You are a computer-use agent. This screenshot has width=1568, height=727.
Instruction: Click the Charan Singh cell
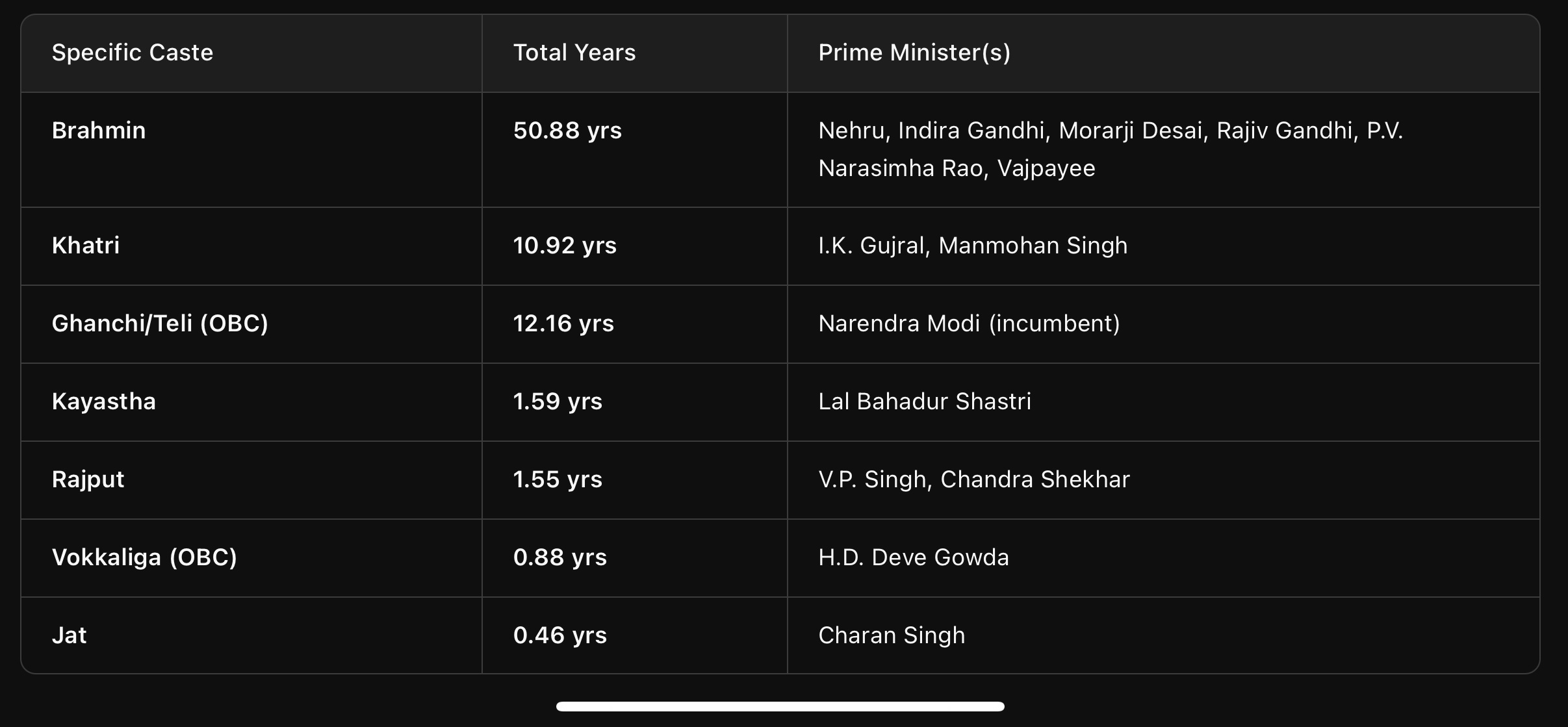point(892,635)
